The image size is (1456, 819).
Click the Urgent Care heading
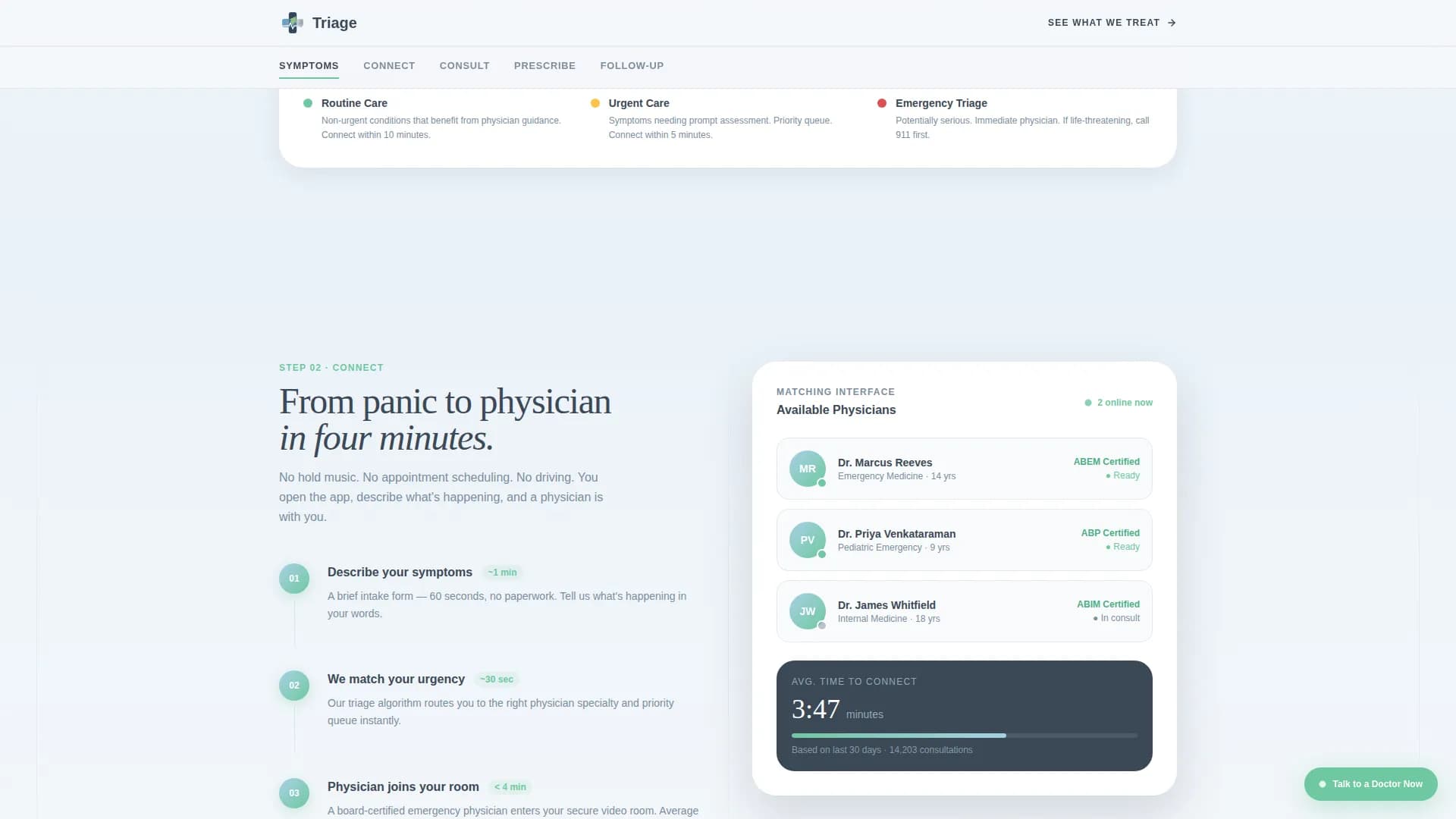[x=639, y=103]
